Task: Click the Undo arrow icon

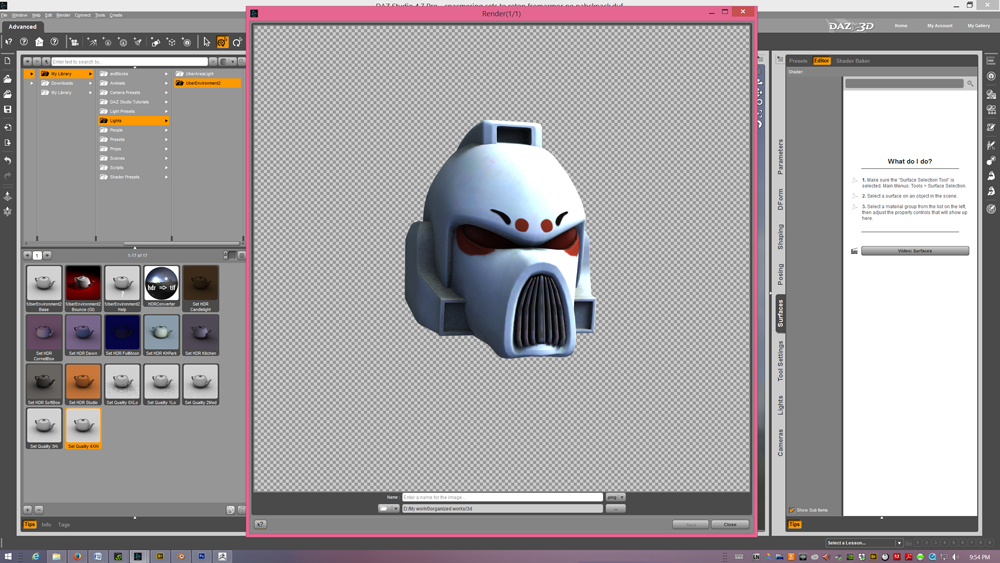Action: coord(8,160)
